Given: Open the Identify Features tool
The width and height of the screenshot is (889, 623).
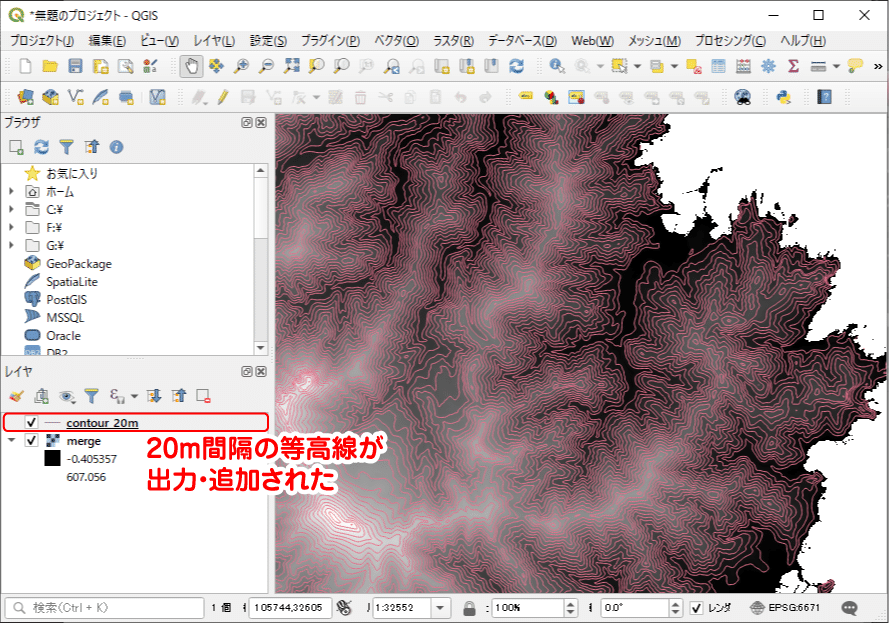Looking at the screenshot, I should point(555,67).
